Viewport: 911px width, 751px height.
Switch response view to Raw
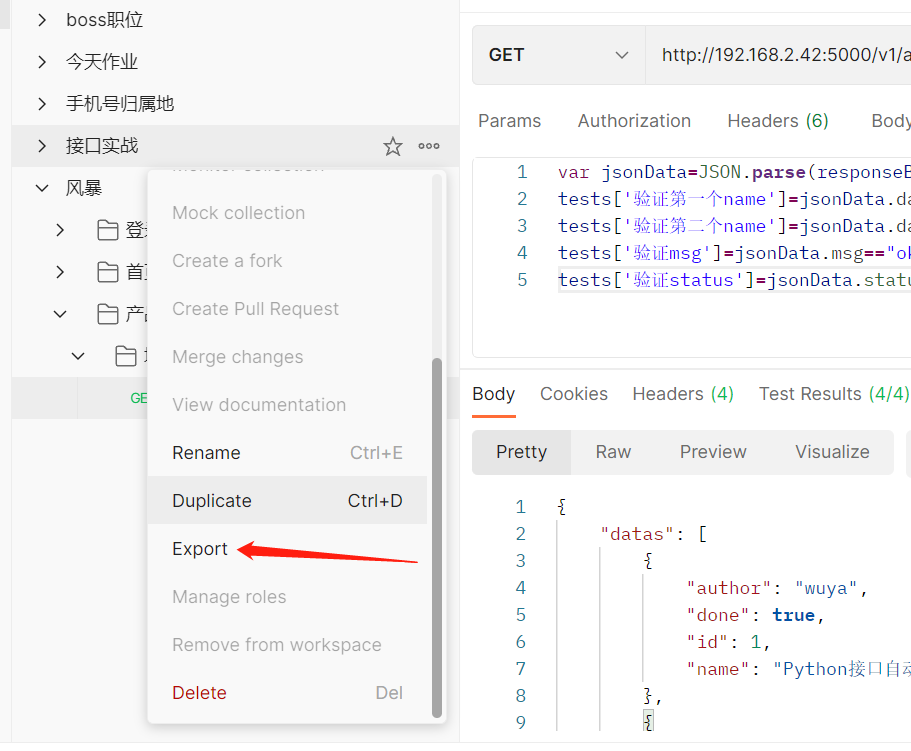613,452
